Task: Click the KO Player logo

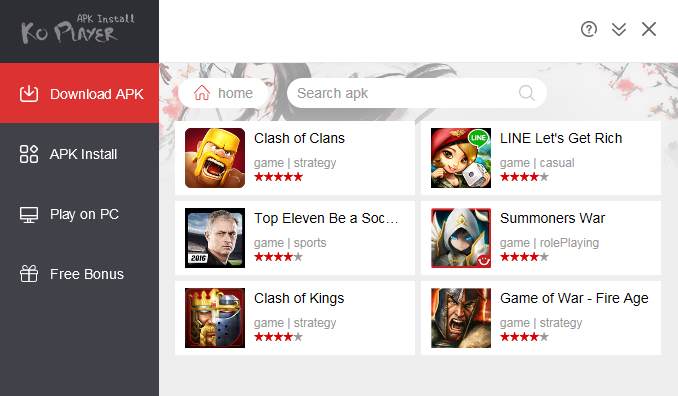Action: 77,29
